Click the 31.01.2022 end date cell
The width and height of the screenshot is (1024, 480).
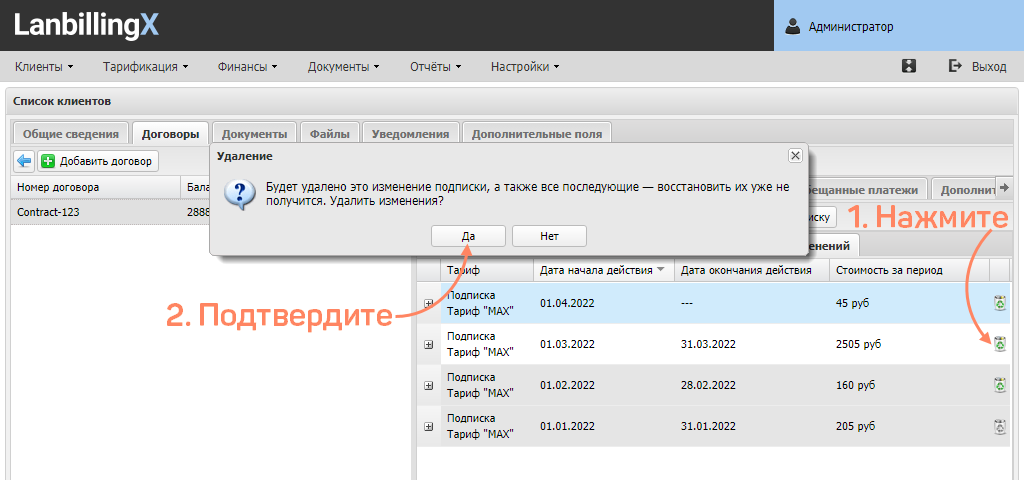pos(708,426)
